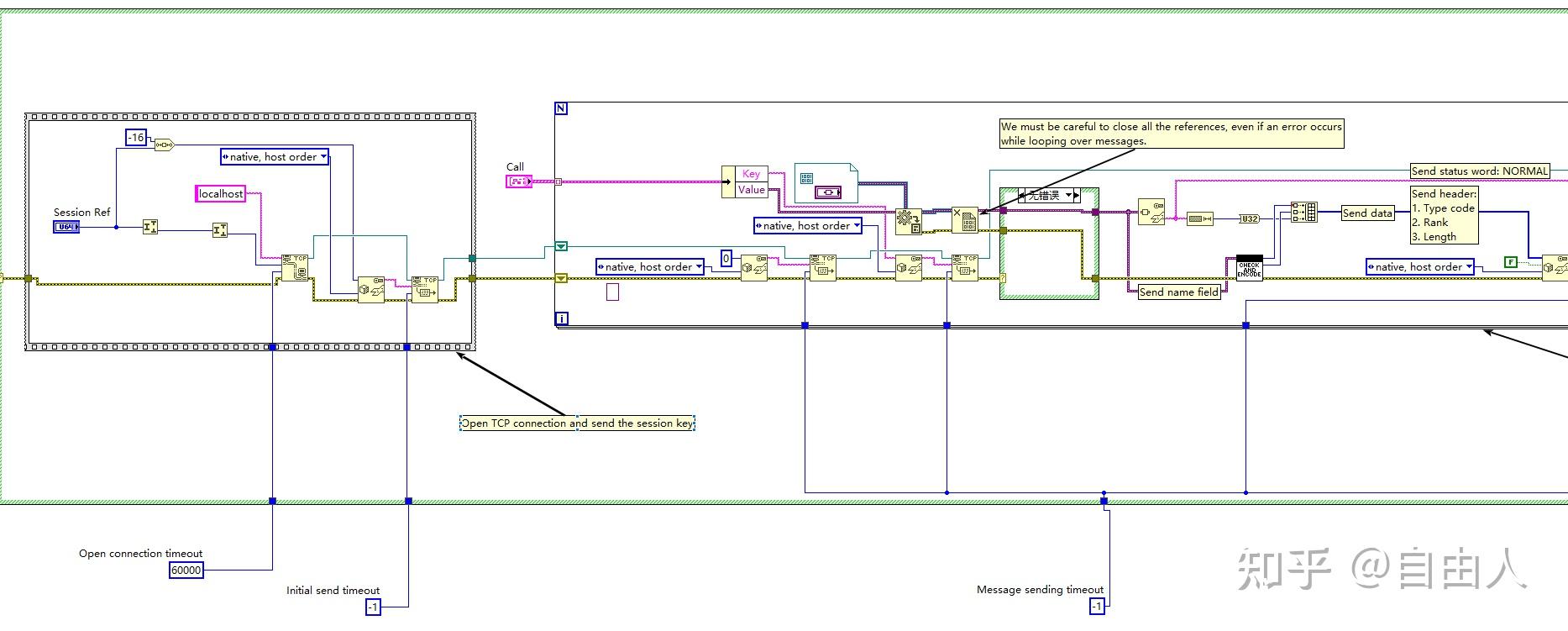Select the Value element of the unbundle node

[x=751, y=190]
